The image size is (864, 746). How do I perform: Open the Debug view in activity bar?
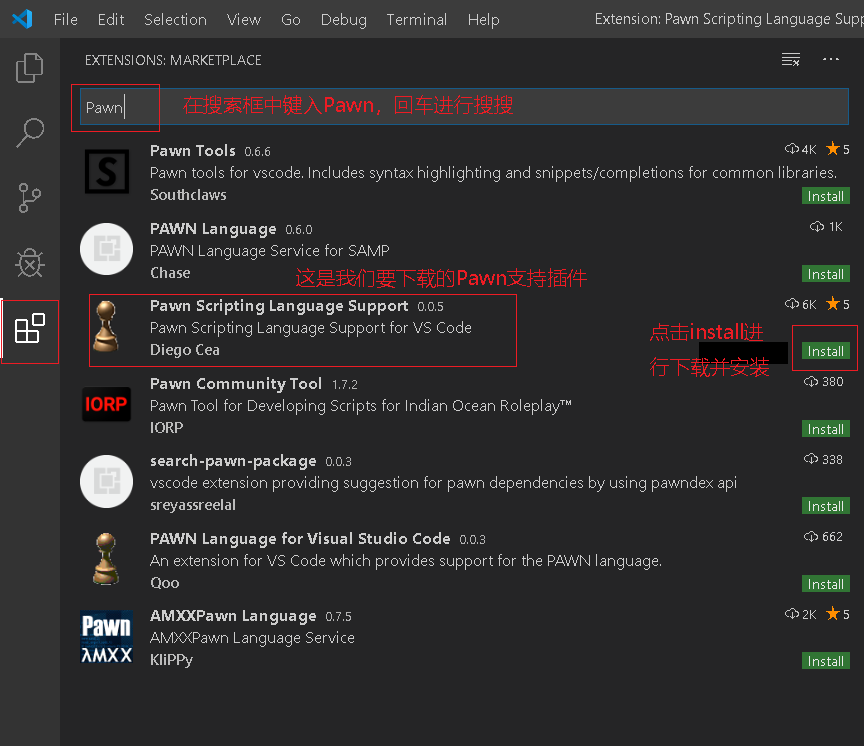tap(30, 263)
